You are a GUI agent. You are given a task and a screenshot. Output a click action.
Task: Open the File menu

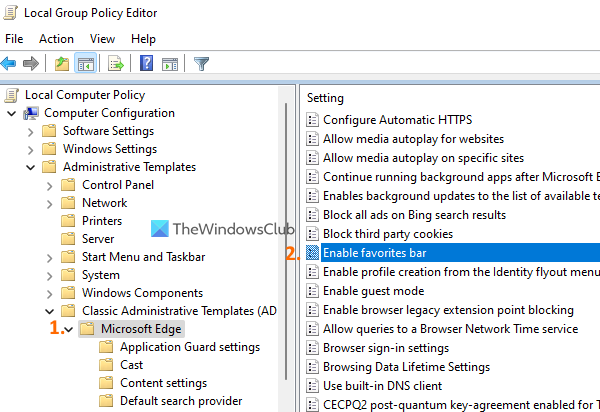(14, 39)
